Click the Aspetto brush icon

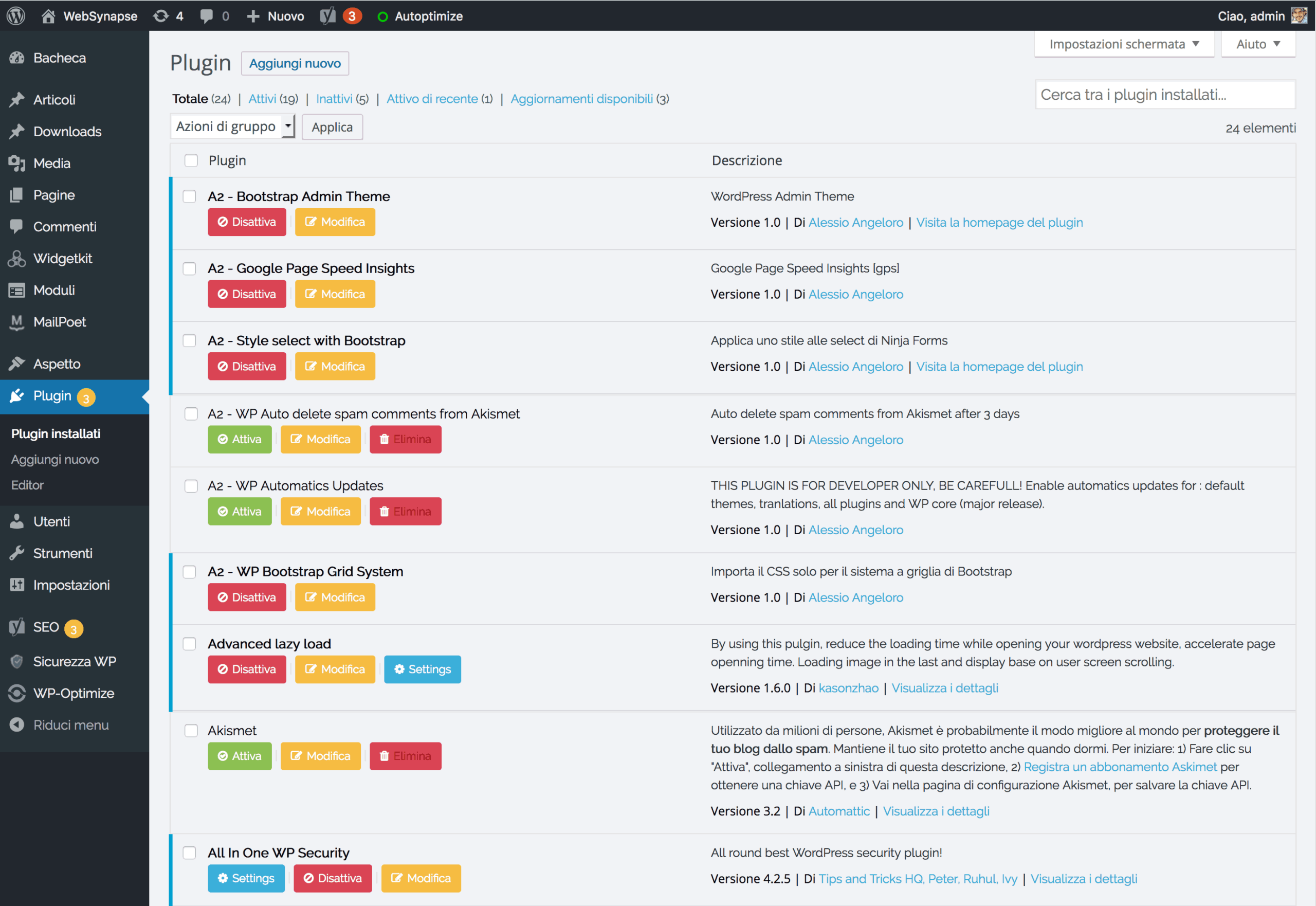point(17,364)
